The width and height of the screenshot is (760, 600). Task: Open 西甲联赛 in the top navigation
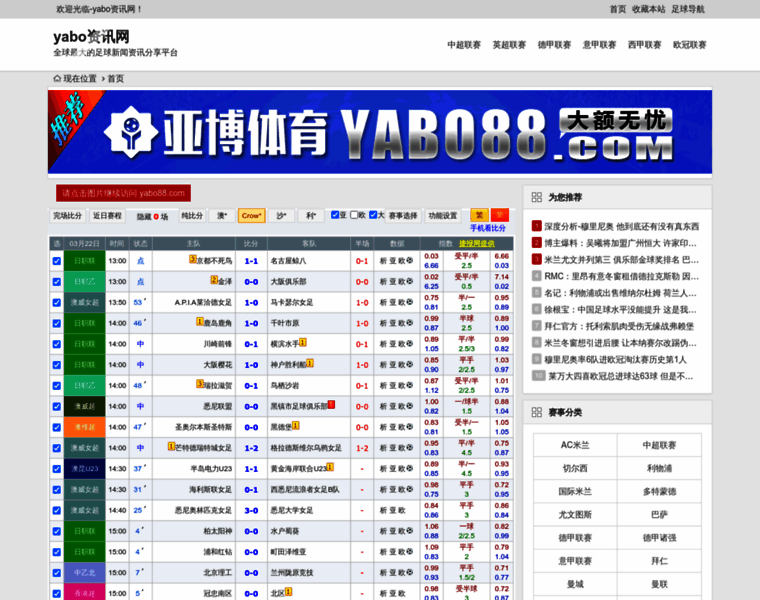[644, 45]
